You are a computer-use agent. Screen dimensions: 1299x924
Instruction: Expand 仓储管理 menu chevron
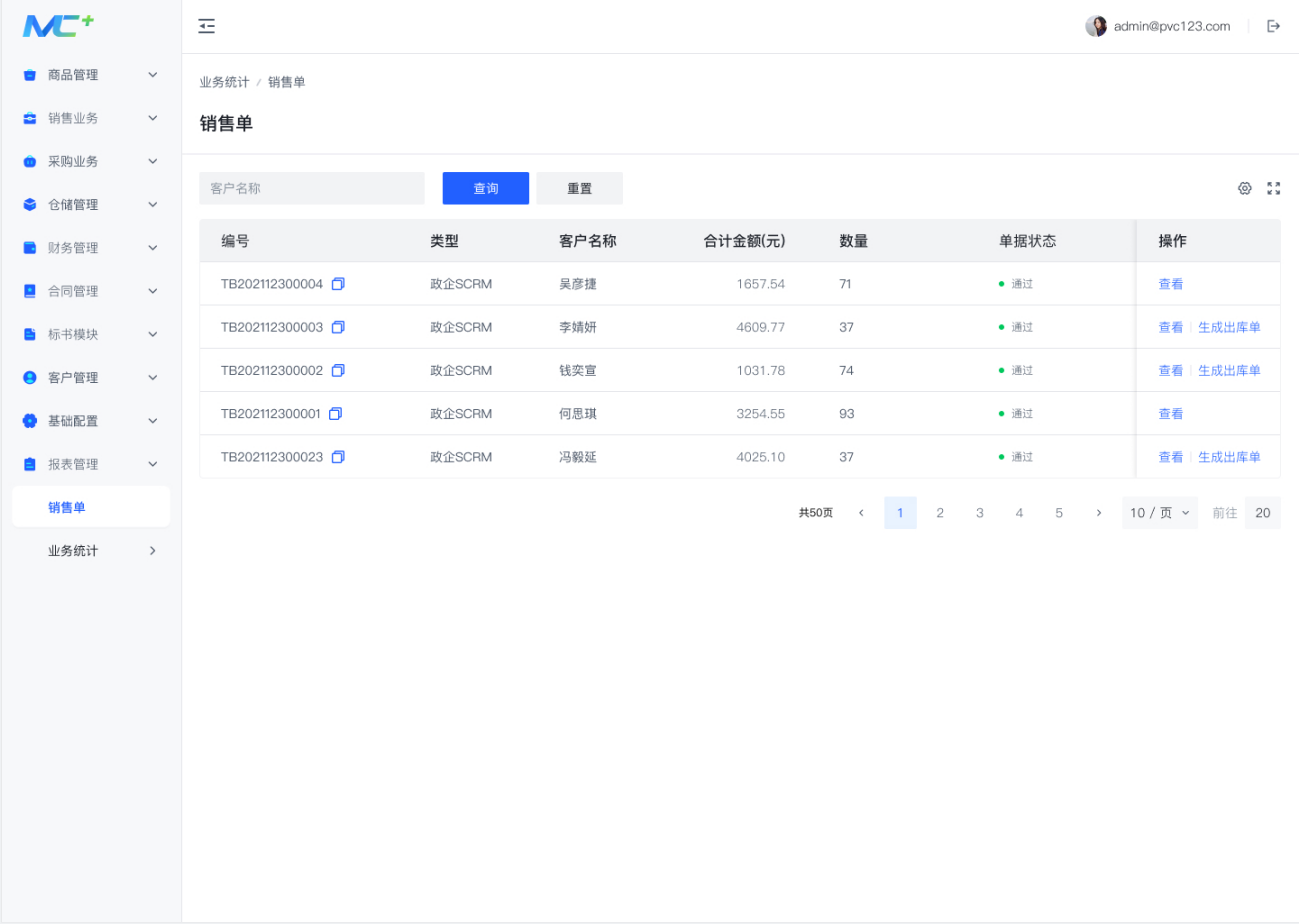click(x=153, y=205)
